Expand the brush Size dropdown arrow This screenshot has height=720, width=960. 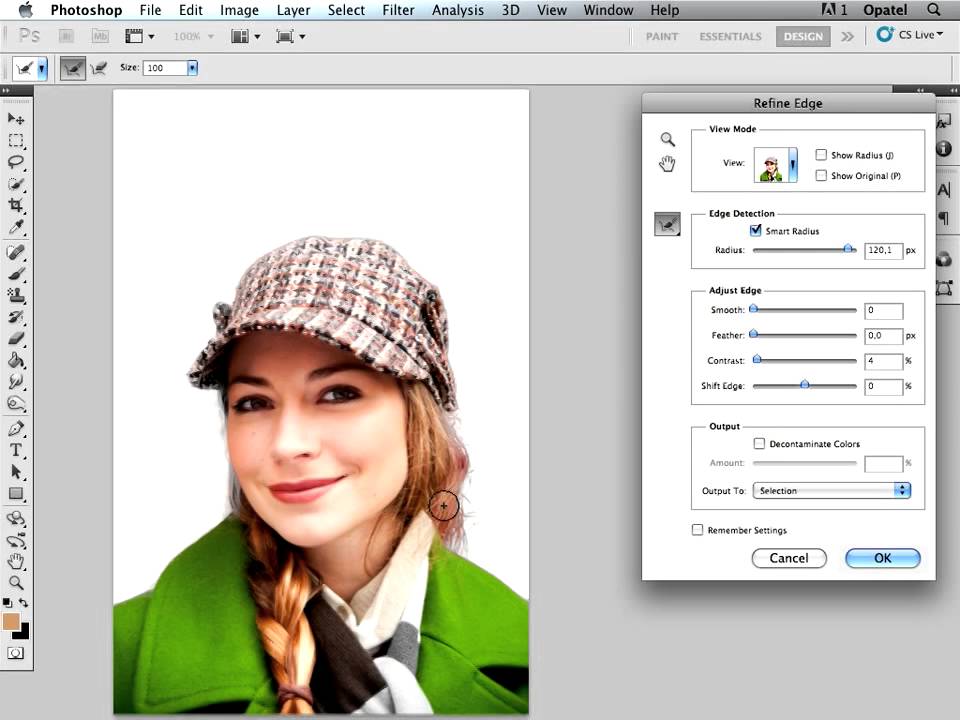(192, 68)
